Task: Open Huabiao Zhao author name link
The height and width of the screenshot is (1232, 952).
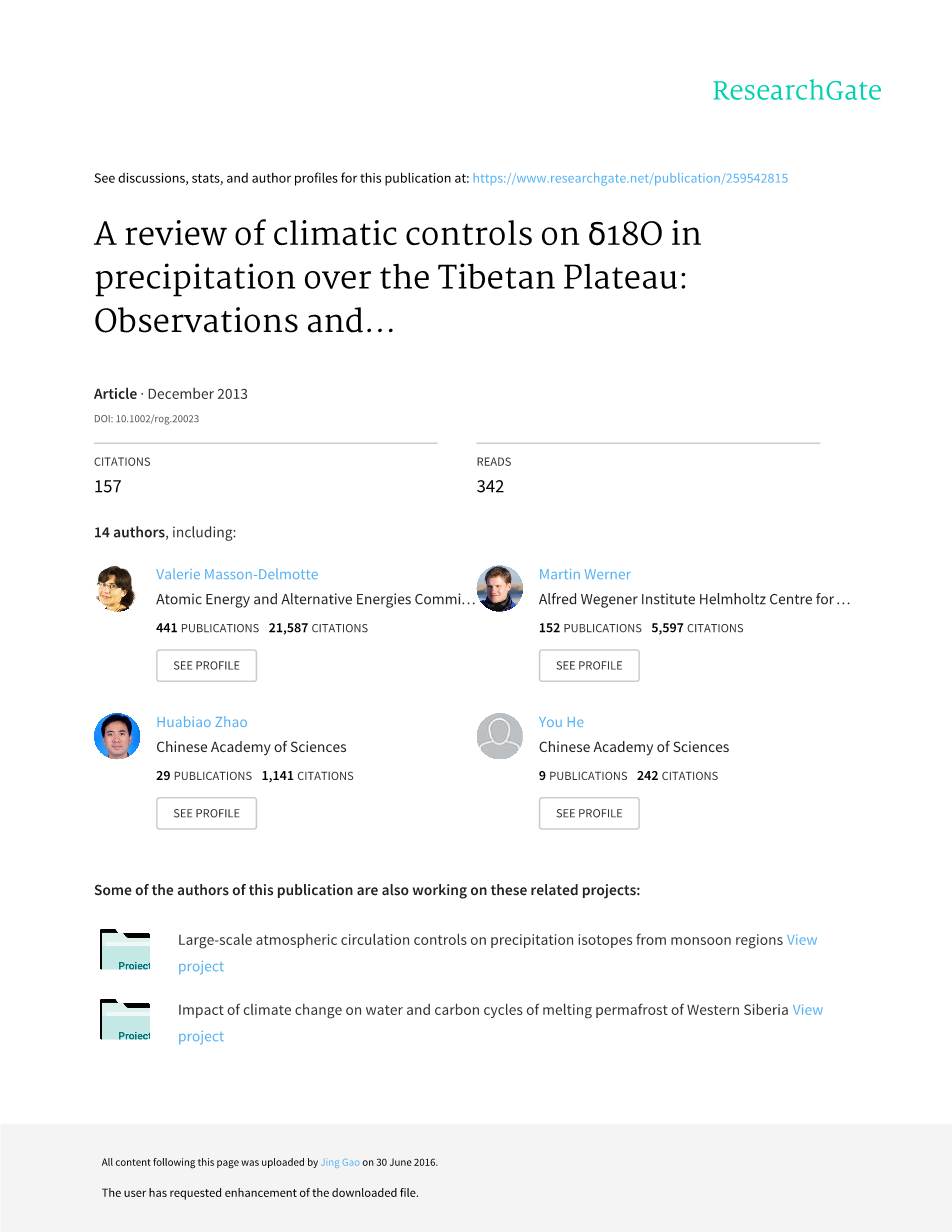Action: [x=201, y=722]
